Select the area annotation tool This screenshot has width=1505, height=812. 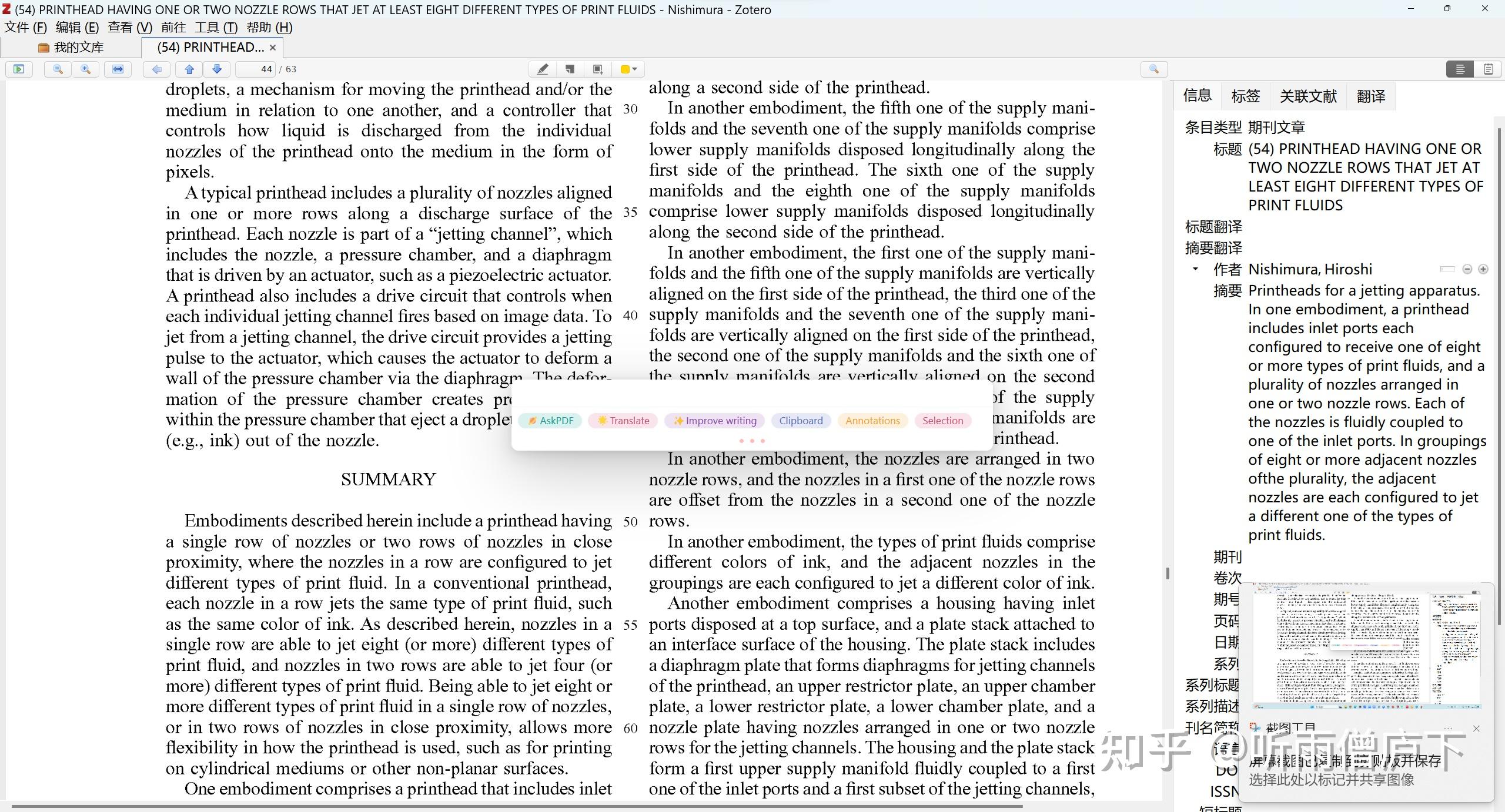tap(598, 69)
